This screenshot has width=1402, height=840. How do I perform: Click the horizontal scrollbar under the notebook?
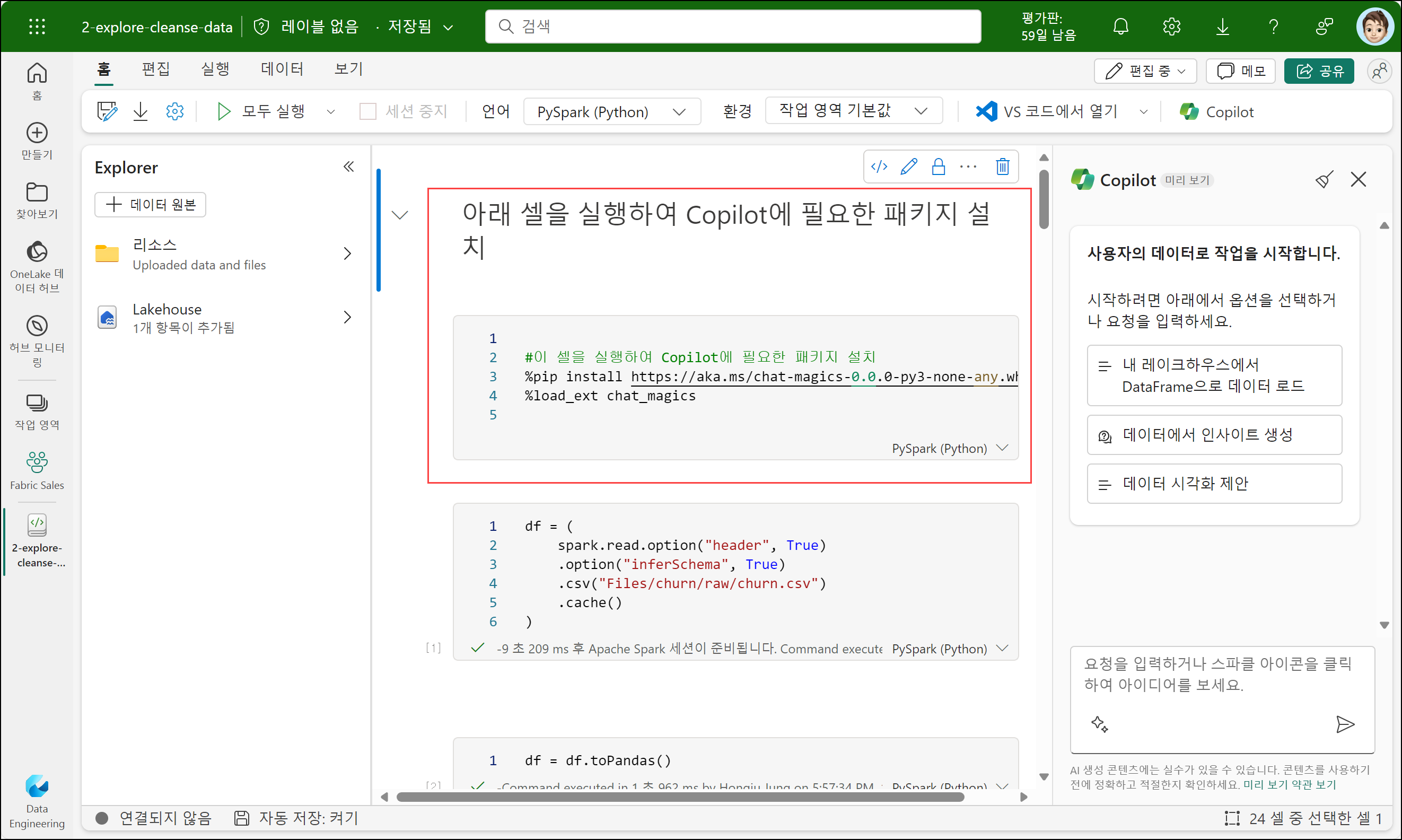coord(679,797)
